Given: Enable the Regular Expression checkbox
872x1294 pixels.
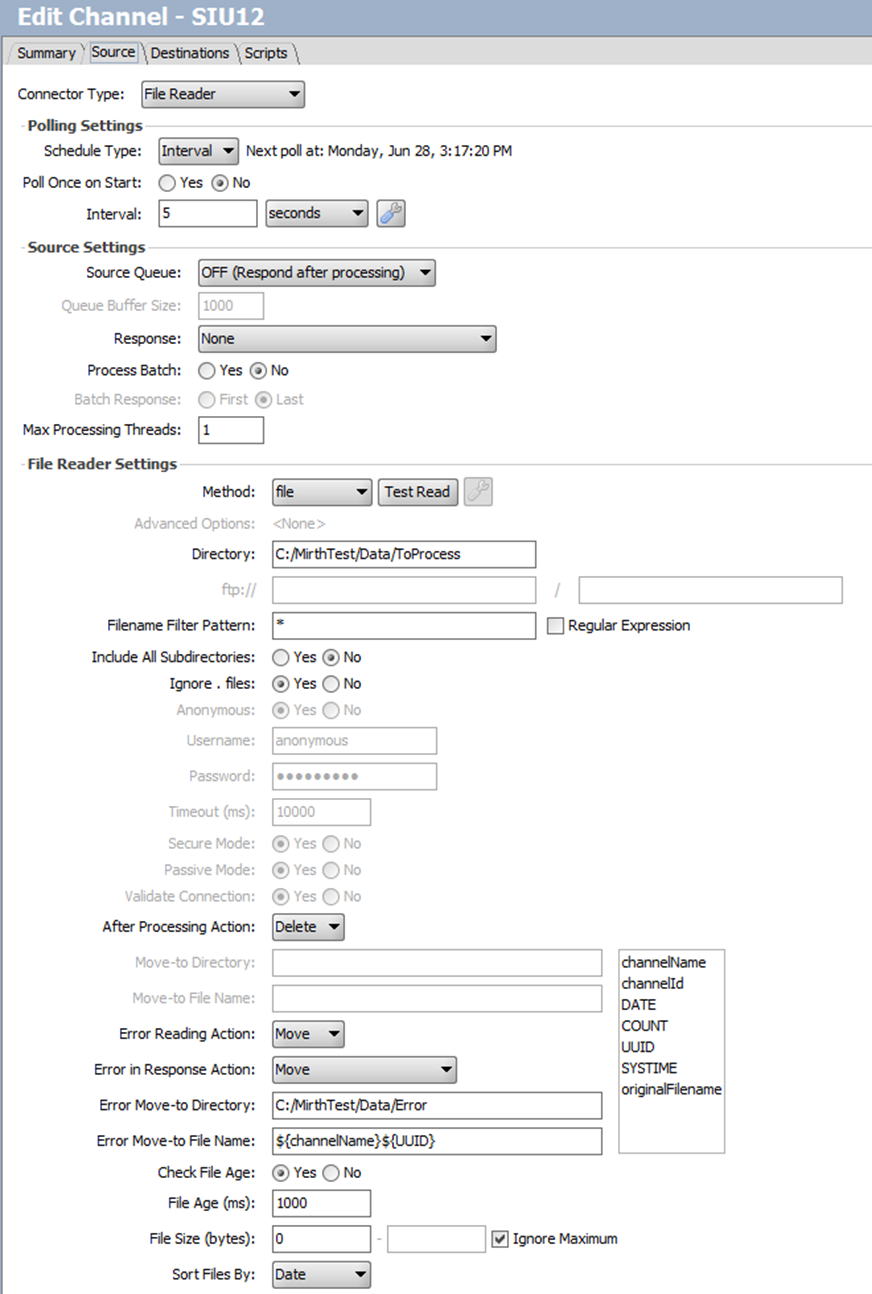Looking at the screenshot, I should [x=556, y=626].
